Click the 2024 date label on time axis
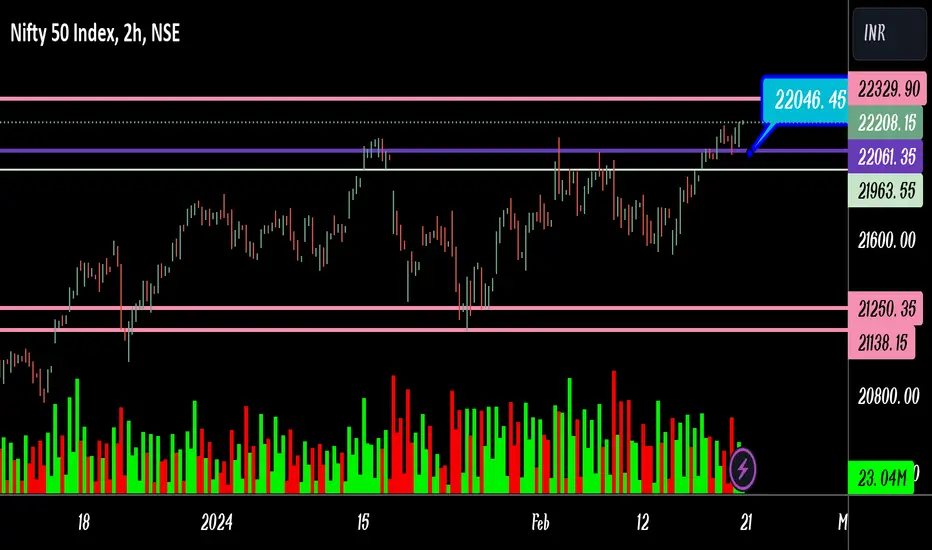Viewport: 932px width, 550px height. coord(216,523)
